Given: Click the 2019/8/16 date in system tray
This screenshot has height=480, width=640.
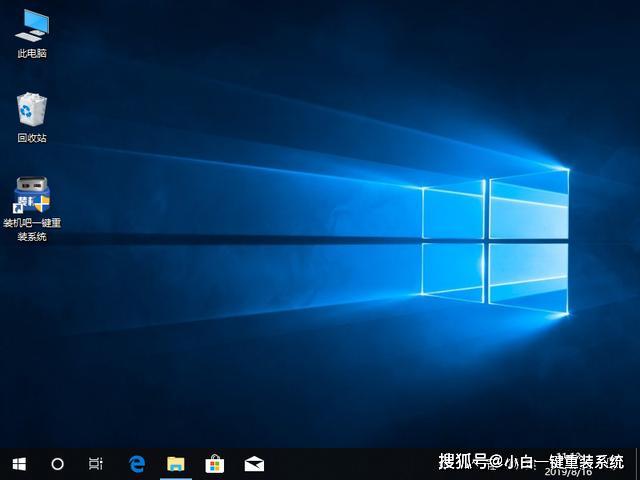Looking at the screenshot, I should click(568, 472).
